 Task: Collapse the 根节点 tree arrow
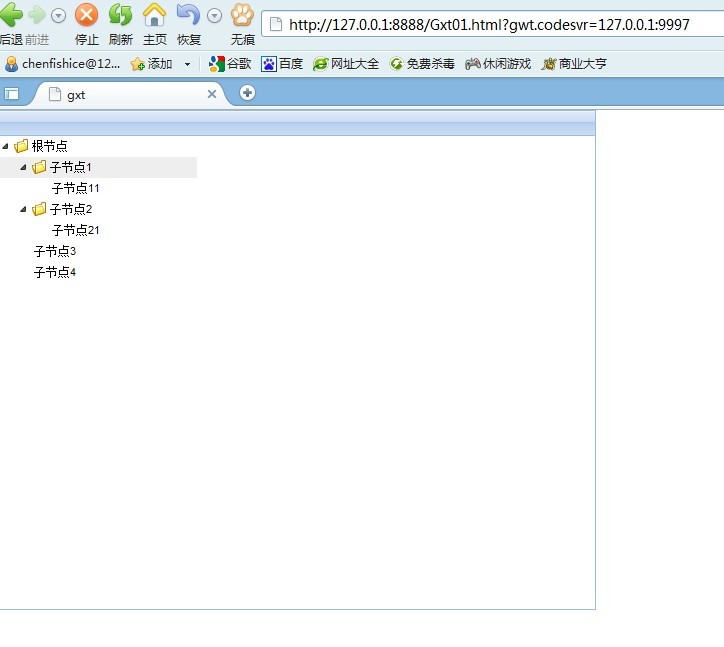(6, 146)
